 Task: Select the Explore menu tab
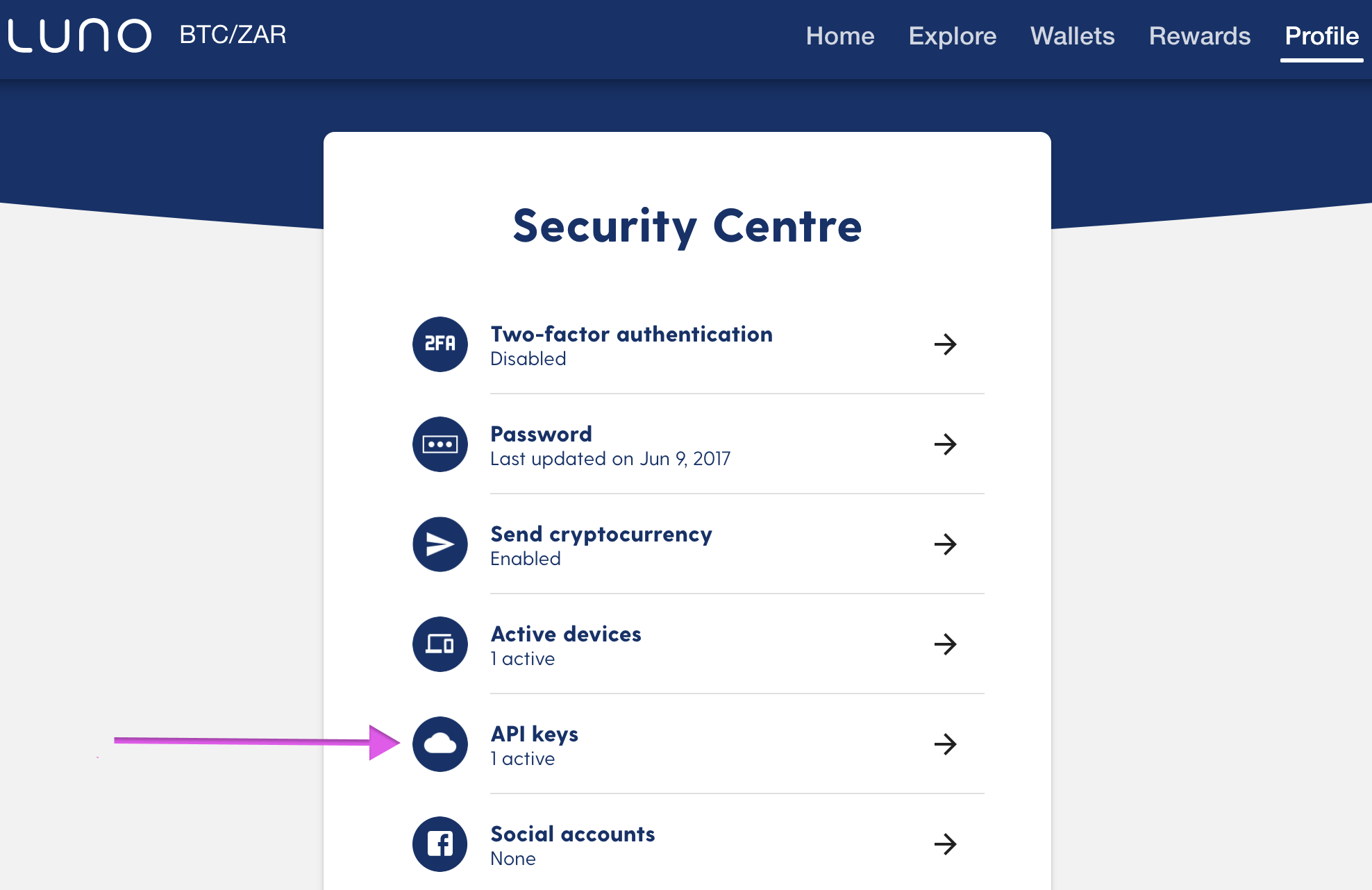pos(951,35)
